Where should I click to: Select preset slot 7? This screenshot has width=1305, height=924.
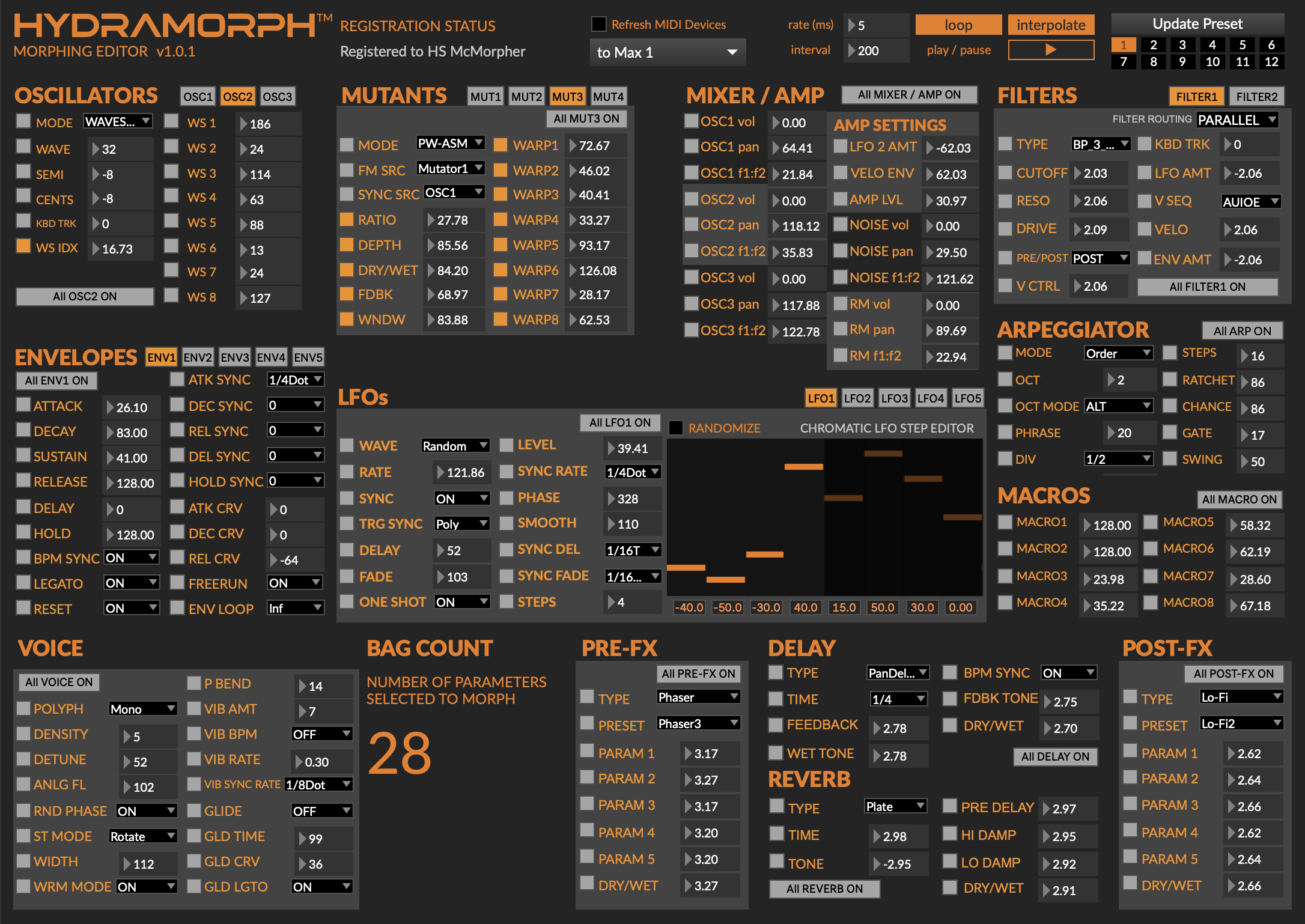(x=1124, y=61)
